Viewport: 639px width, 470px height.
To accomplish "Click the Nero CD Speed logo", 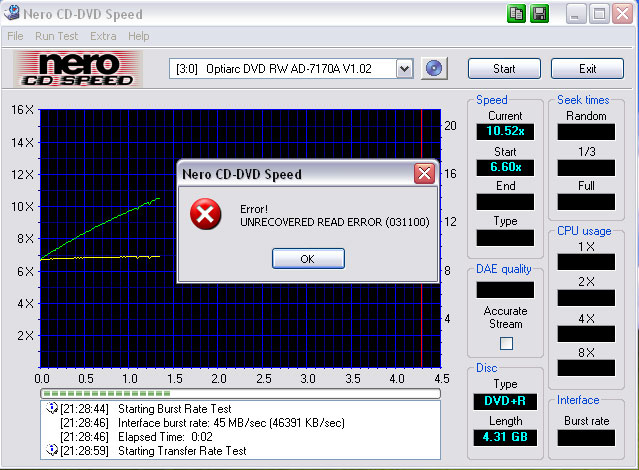I will pyautogui.click(x=78, y=69).
